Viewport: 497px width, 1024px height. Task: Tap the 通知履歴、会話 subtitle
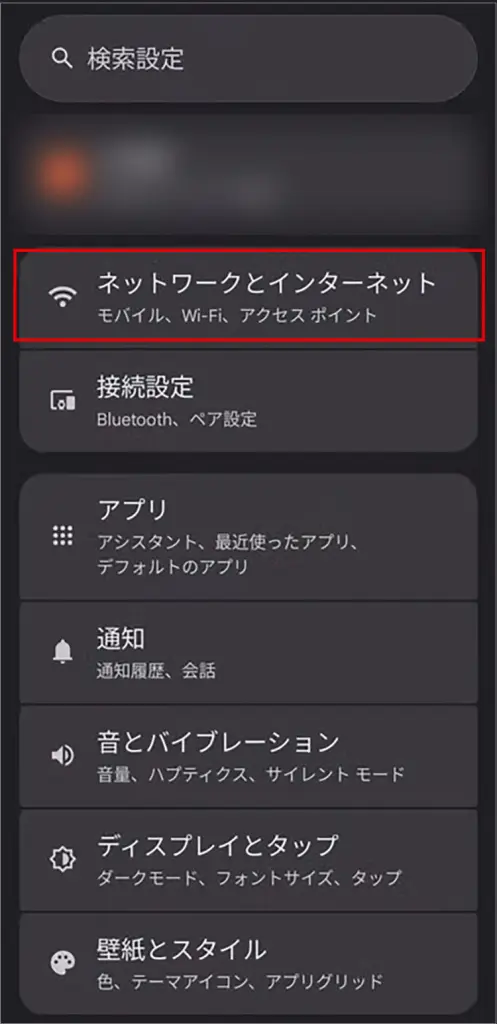click(x=156, y=670)
